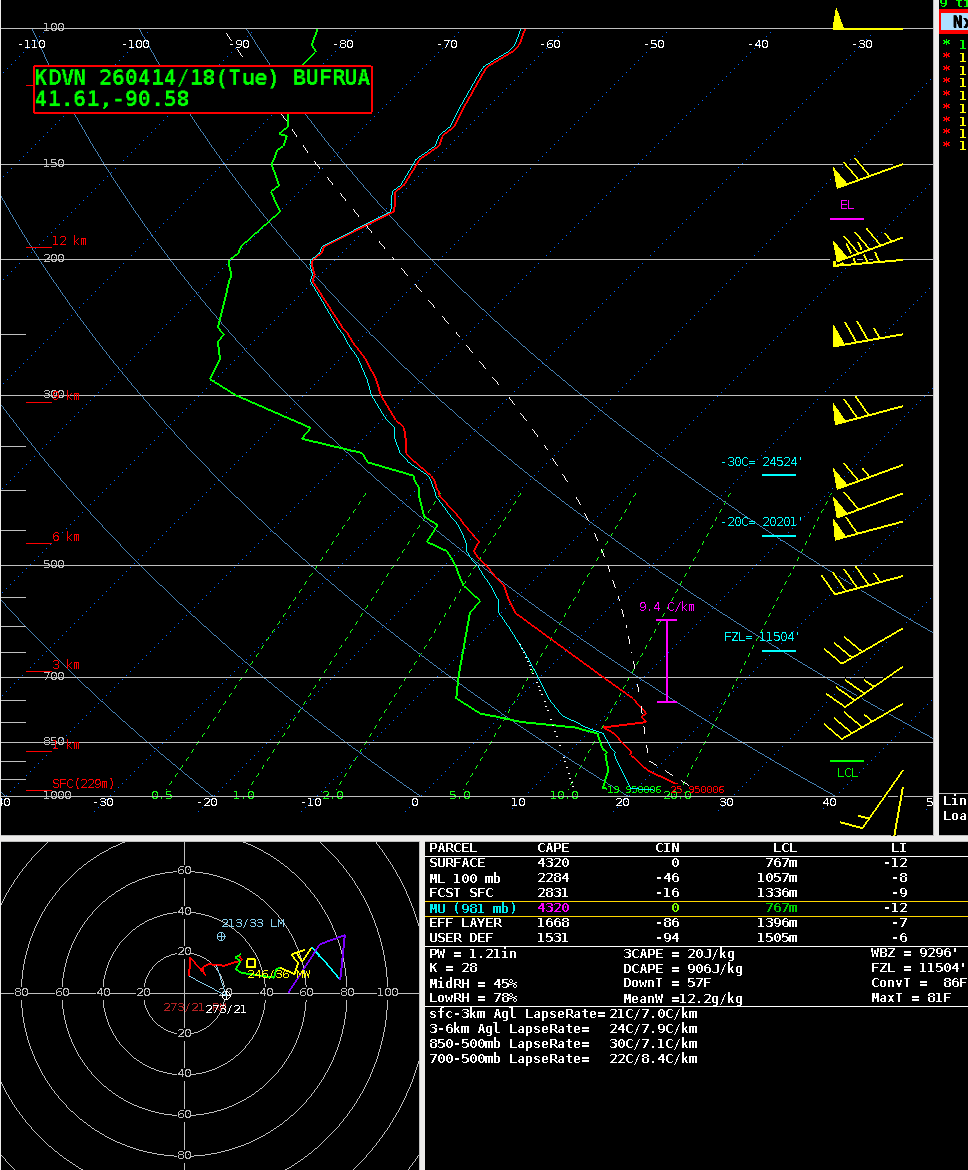Click the 850-500mb LapseRate row
This screenshot has height=1170, width=968.
(563, 1044)
